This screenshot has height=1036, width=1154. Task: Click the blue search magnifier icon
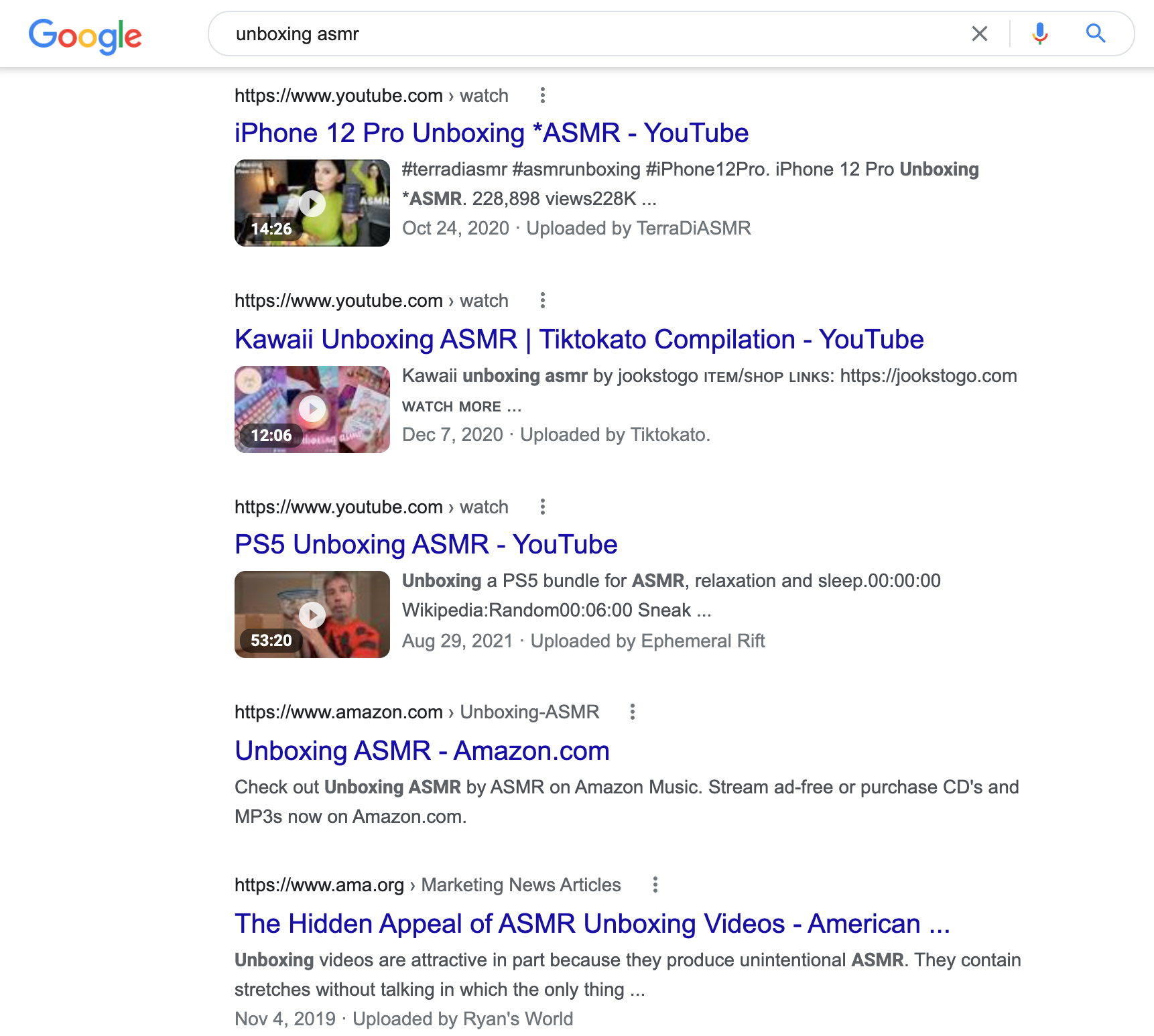[1096, 33]
